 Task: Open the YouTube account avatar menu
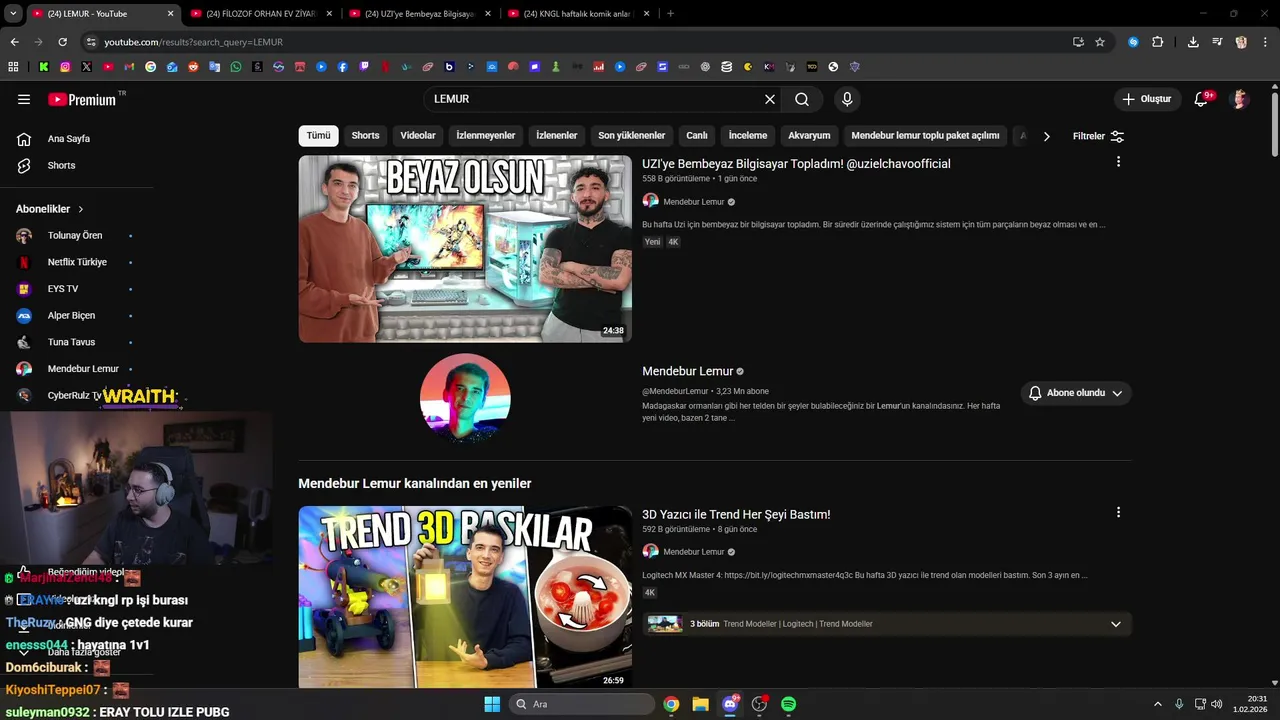pos(1240,99)
